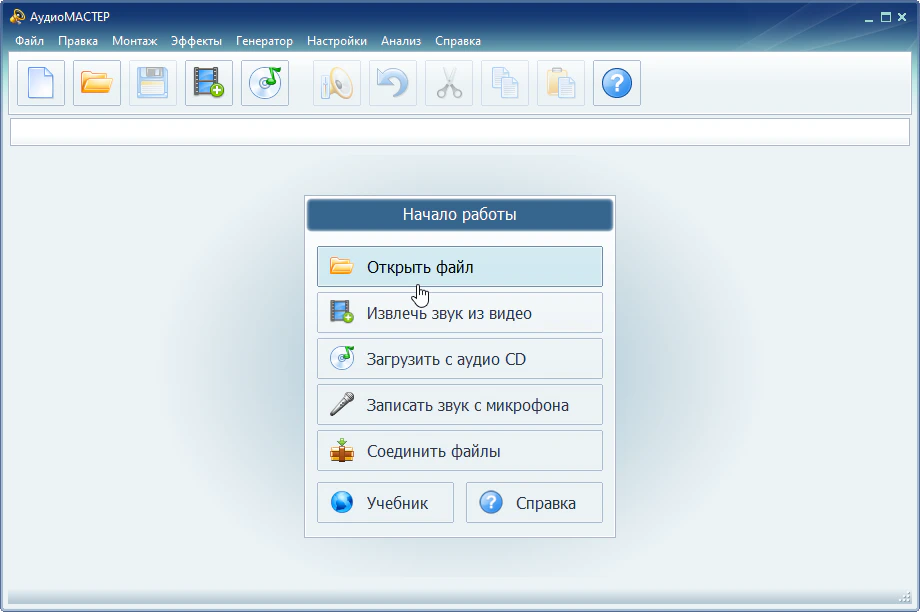
Task: Open the Эффекты menu
Action: coord(196,41)
